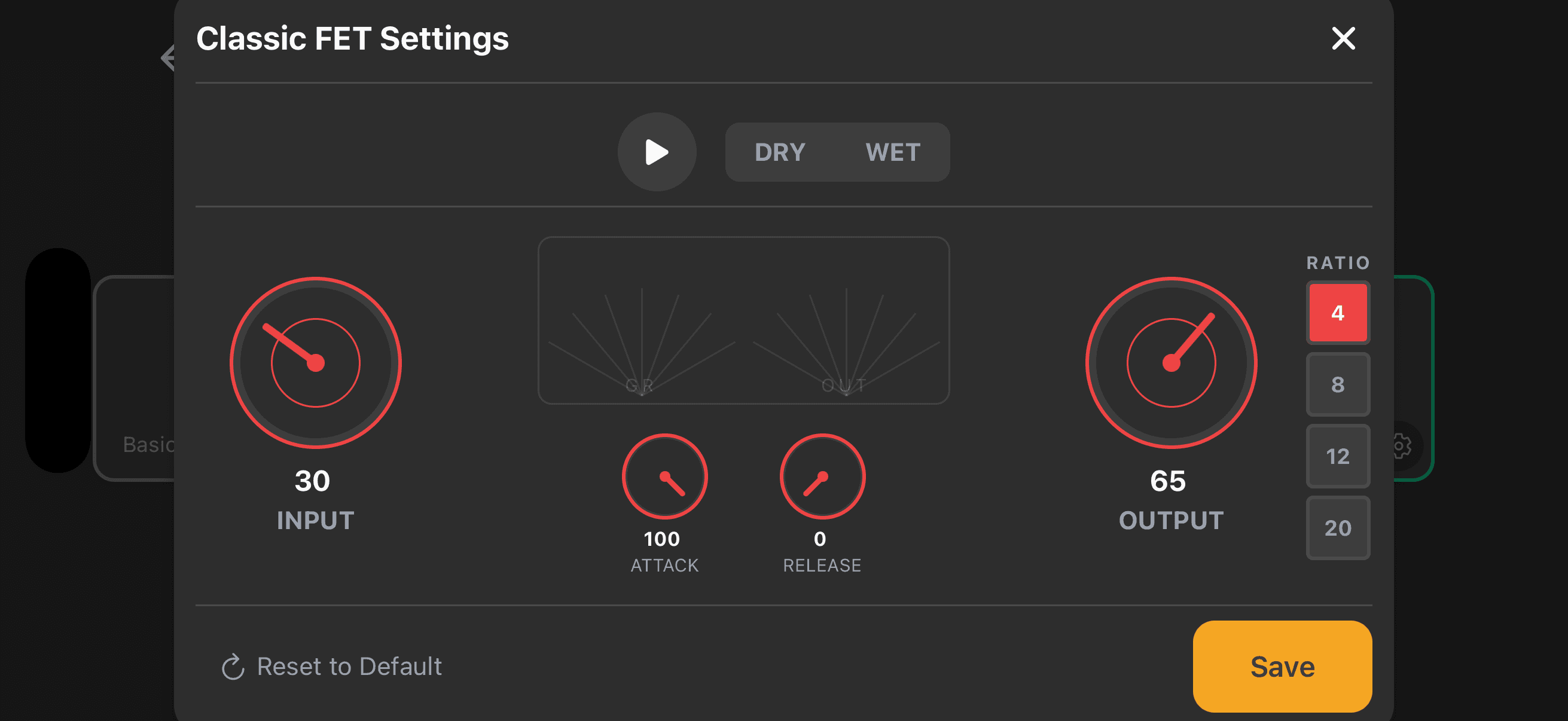Switch monitoring to DRY
This screenshot has width=1568, height=721.
[x=780, y=152]
